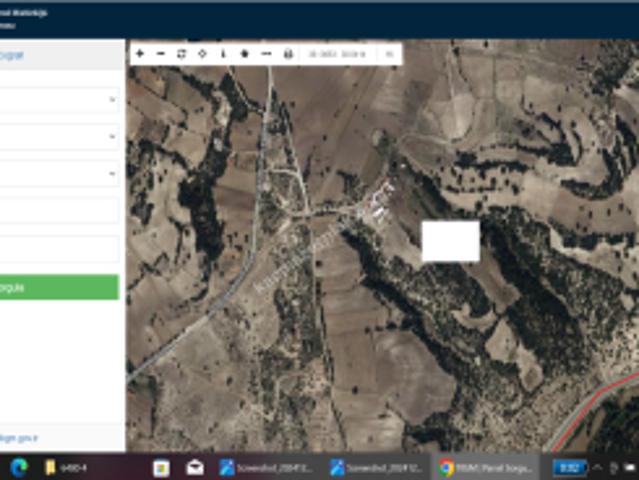This screenshot has width=639, height=480.
Task: Click the second text input above green button
Action: tap(58, 248)
